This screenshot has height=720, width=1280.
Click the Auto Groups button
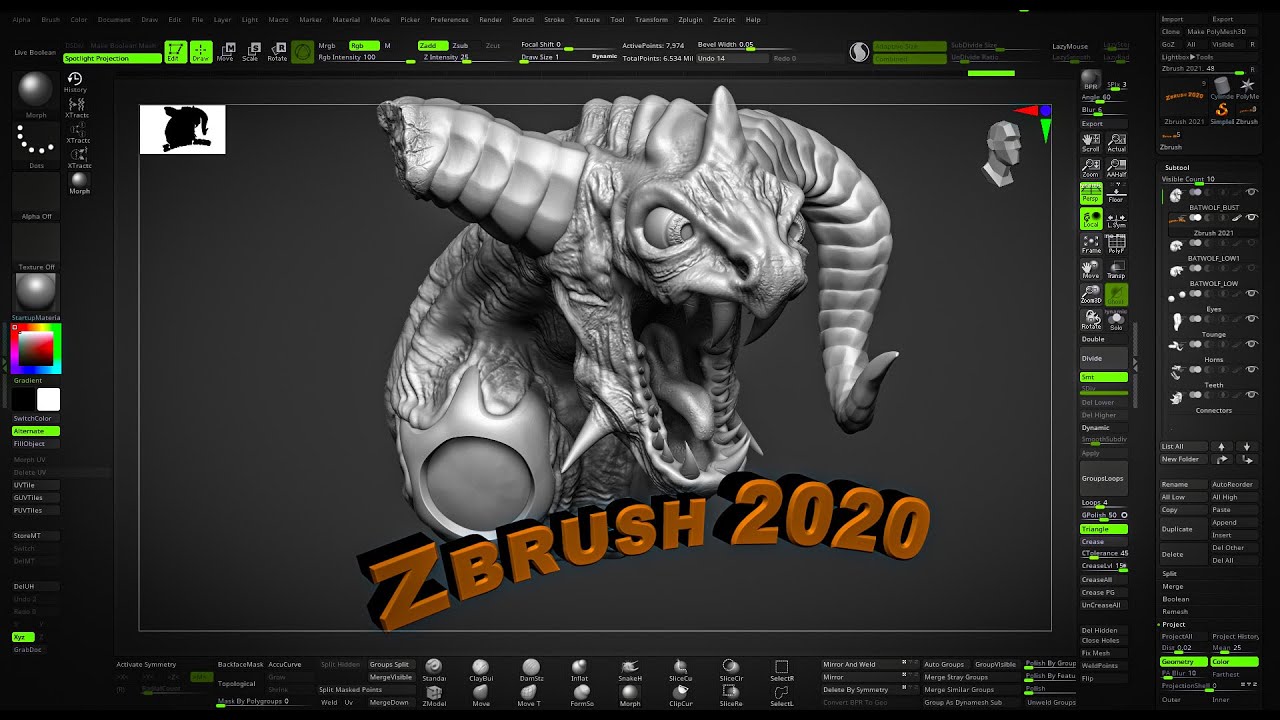click(x=944, y=664)
